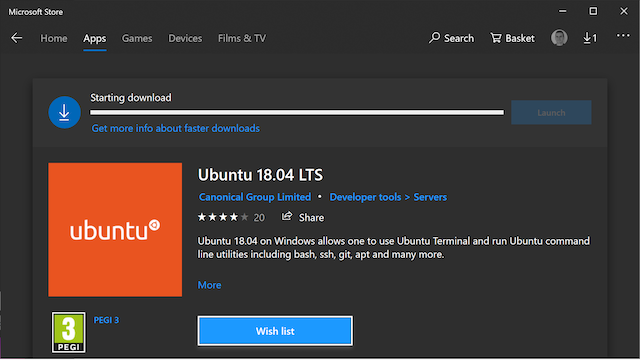This screenshot has width=640, height=360.
Task: Click the download progress bar
Action: coord(297,112)
